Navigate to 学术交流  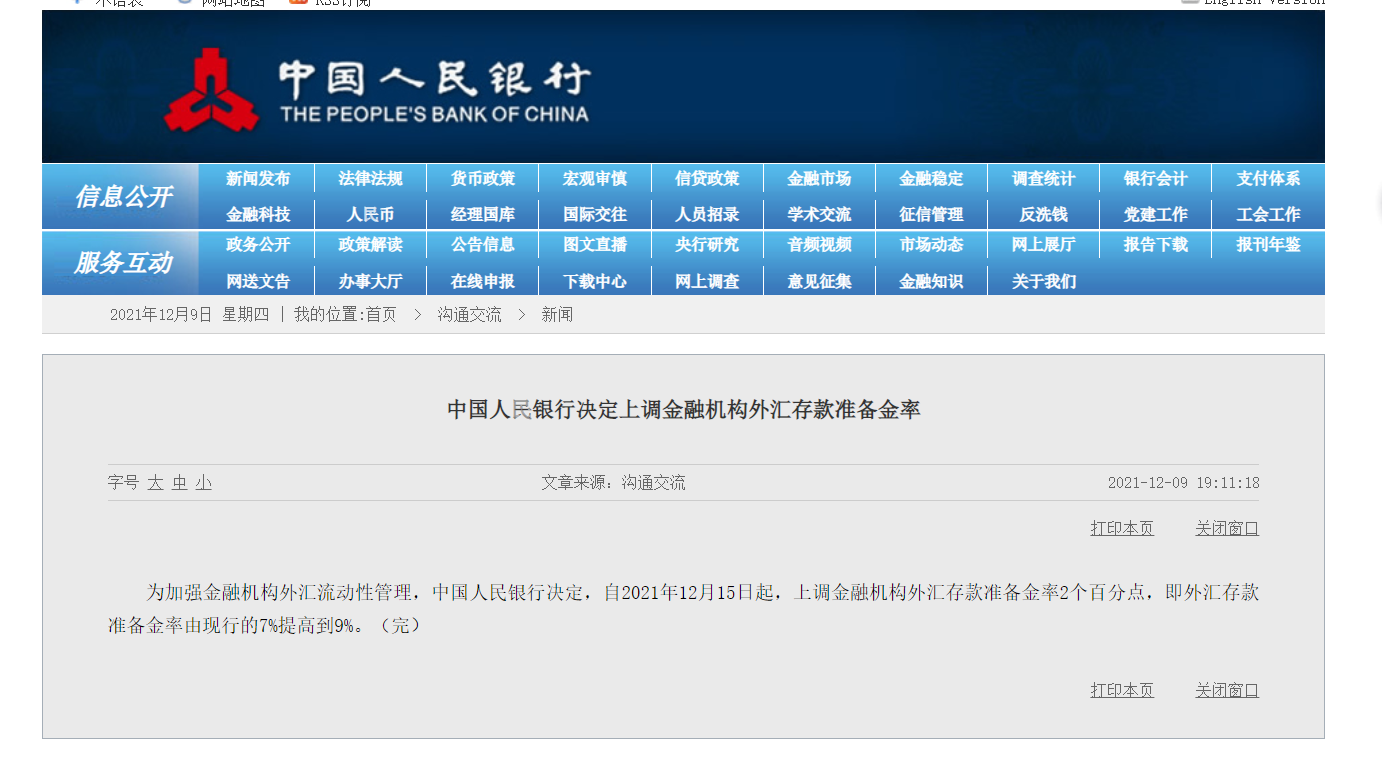click(x=819, y=214)
